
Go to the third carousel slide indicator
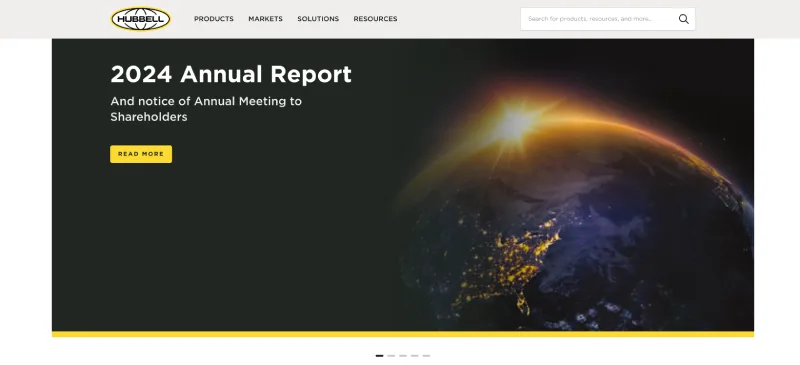[403, 356]
